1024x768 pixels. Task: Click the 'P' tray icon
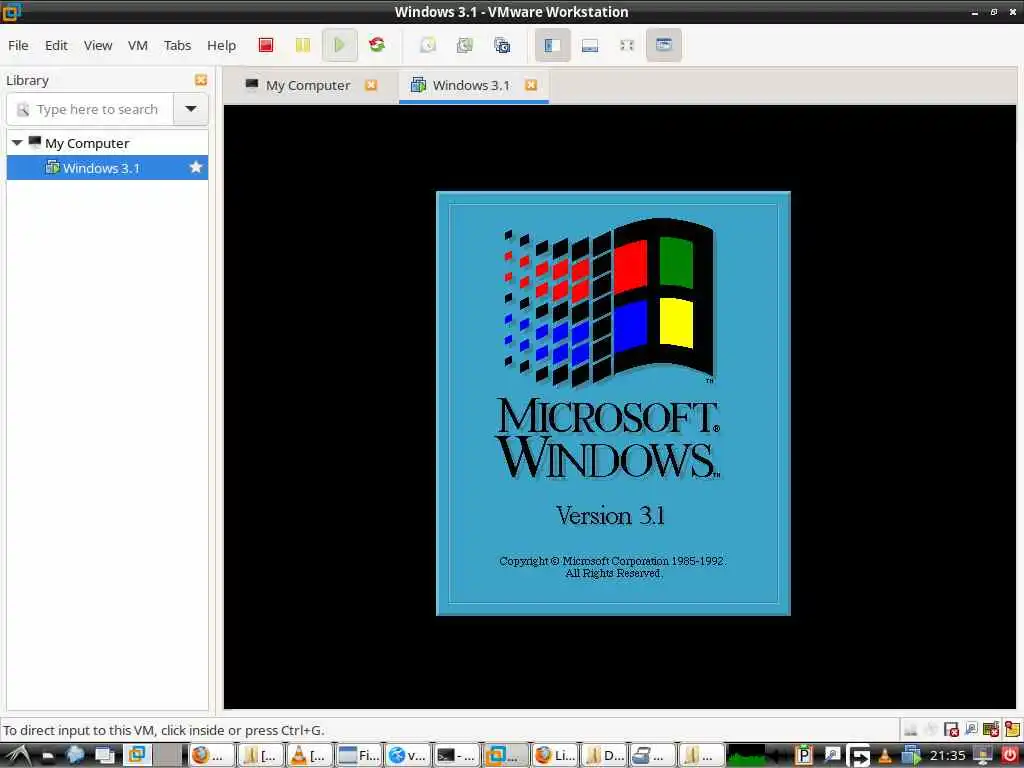point(804,756)
